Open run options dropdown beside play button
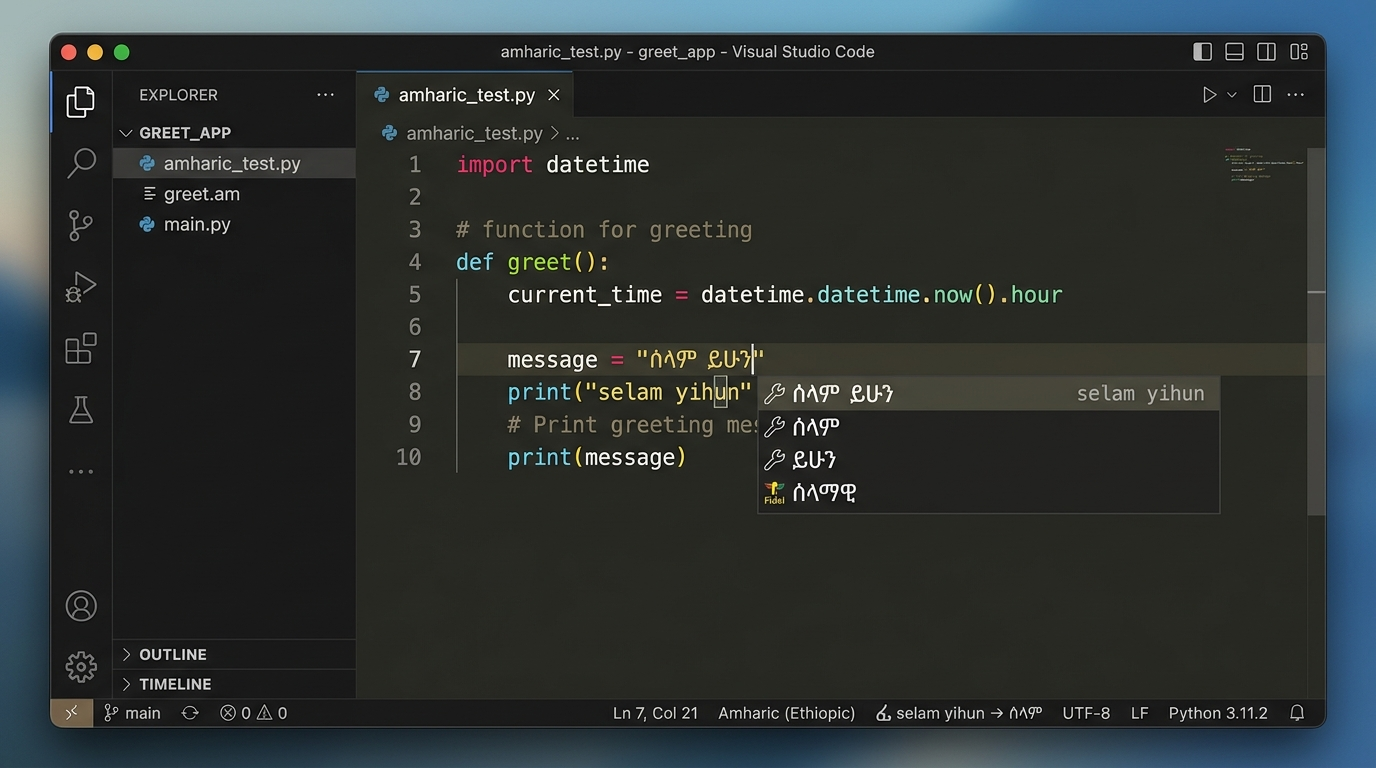The height and width of the screenshot is (768, 1376). pos(1232,95)
